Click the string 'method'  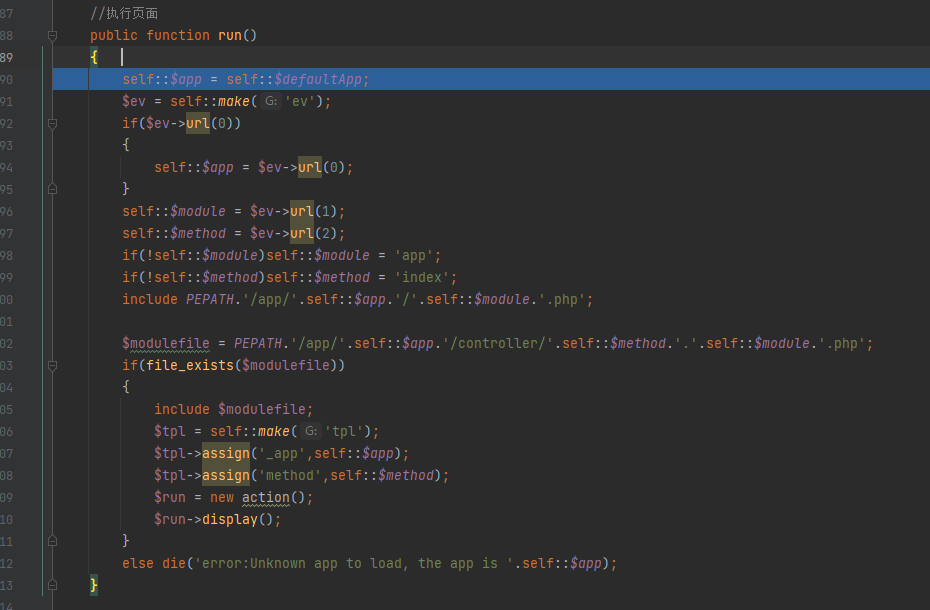tap(290, 475)
